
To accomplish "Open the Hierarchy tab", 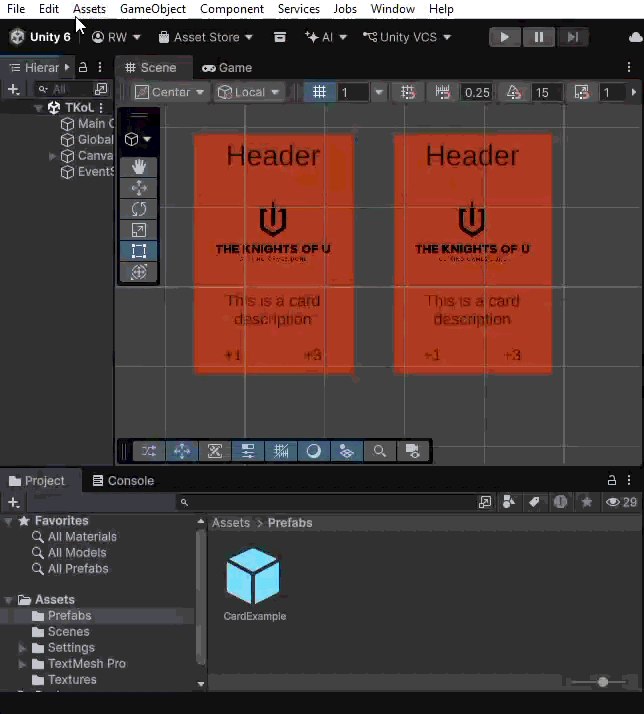I will click(35, 68).
